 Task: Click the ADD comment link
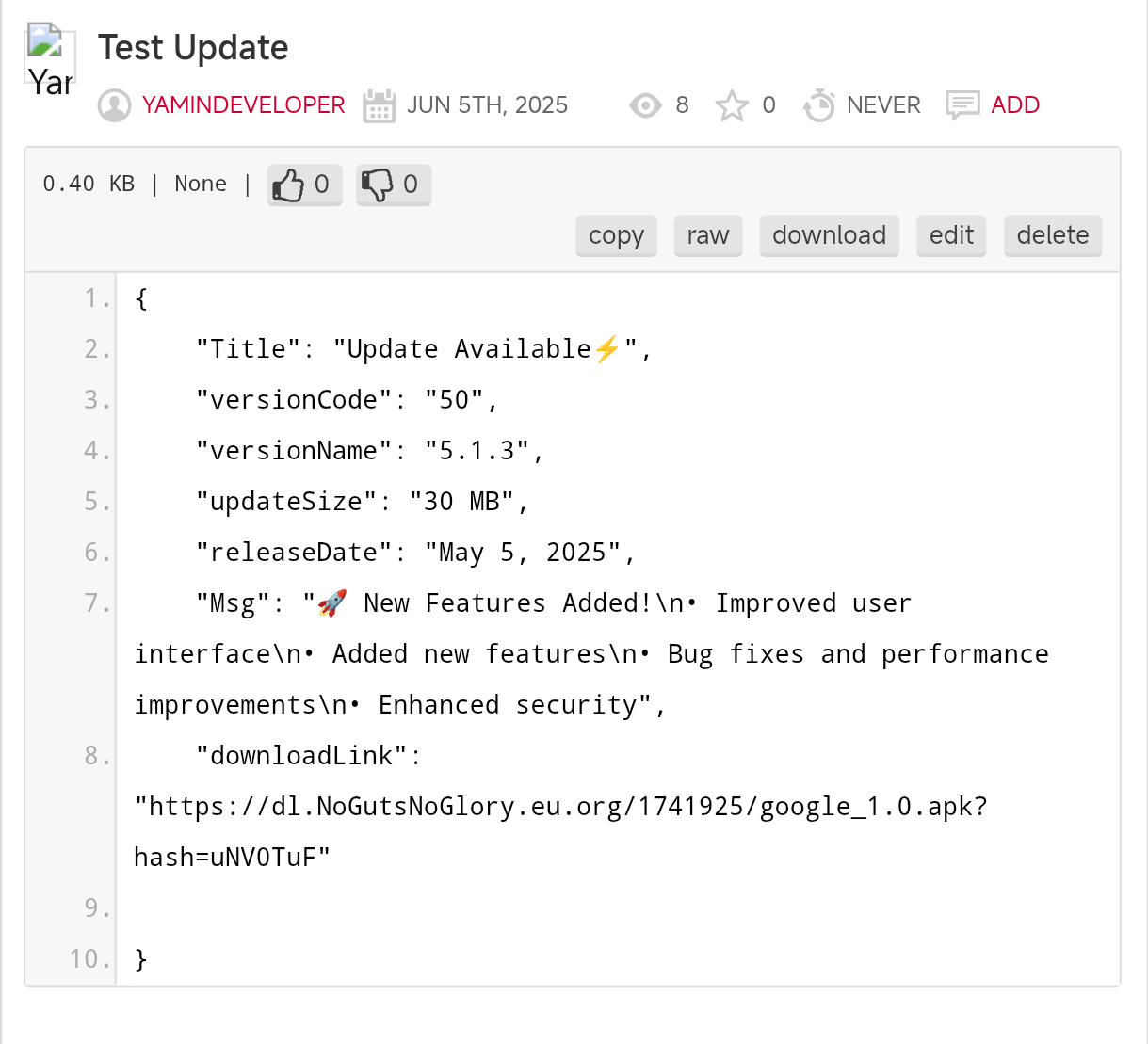point(1015,105)
